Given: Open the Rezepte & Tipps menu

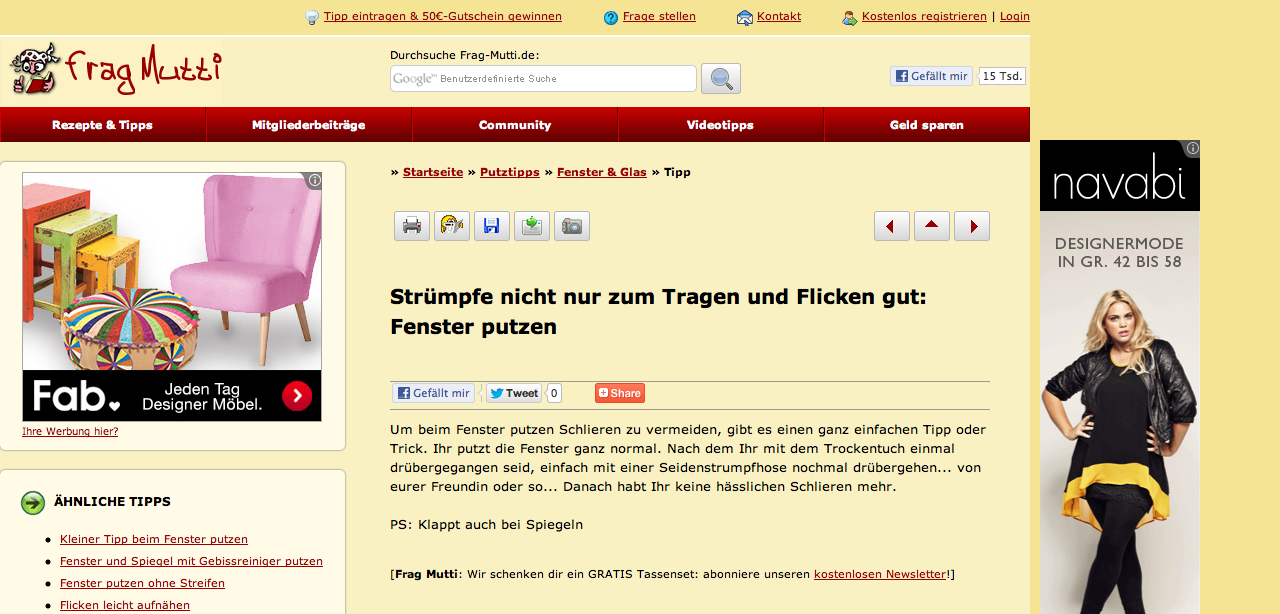Looking at the screenshot, I should pos(103,125).
